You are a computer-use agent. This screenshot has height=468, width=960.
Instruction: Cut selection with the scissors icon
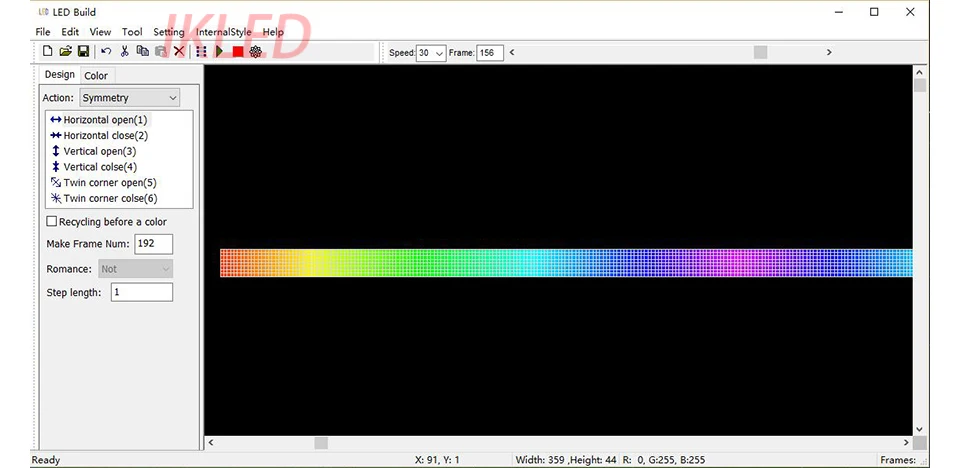pyautogui.click(x=124, y=52)
